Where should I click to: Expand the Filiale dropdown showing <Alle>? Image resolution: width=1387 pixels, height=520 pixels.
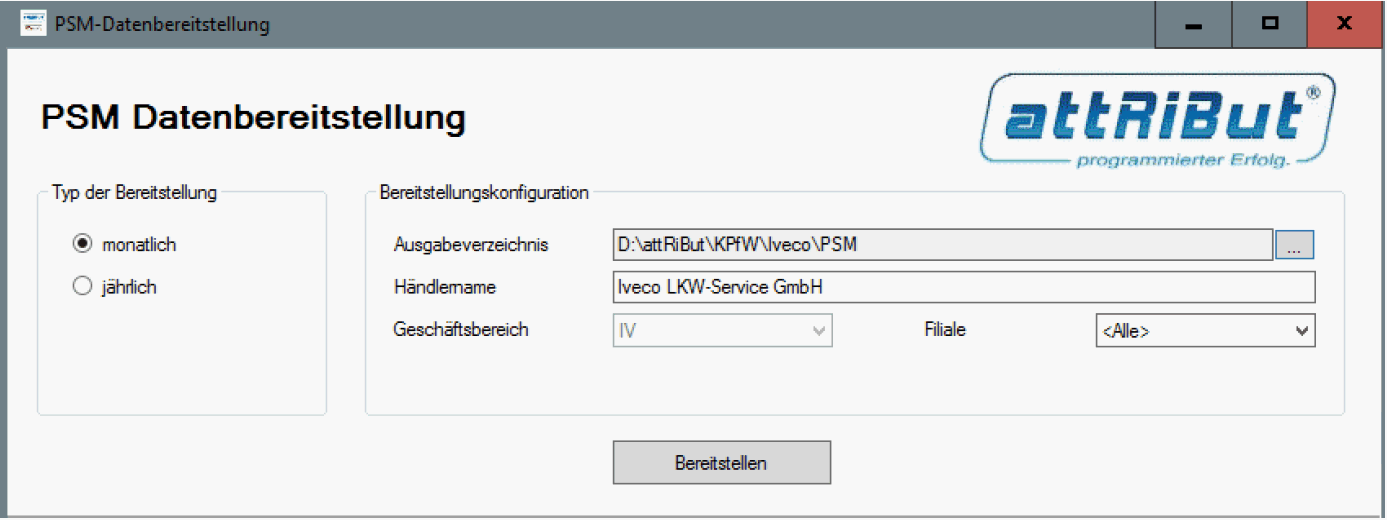[1205, 331]
